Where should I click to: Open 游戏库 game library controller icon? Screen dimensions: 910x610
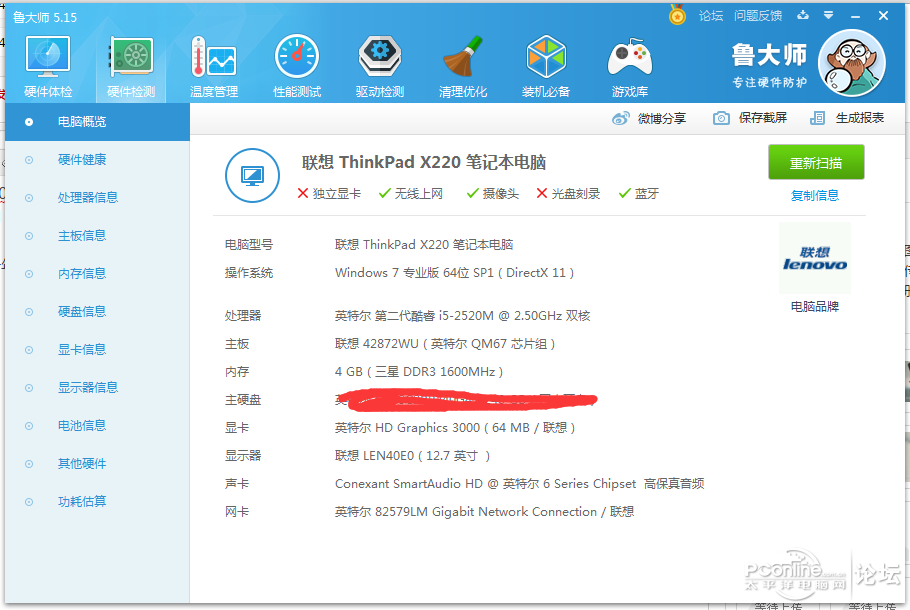click(629, 66)
